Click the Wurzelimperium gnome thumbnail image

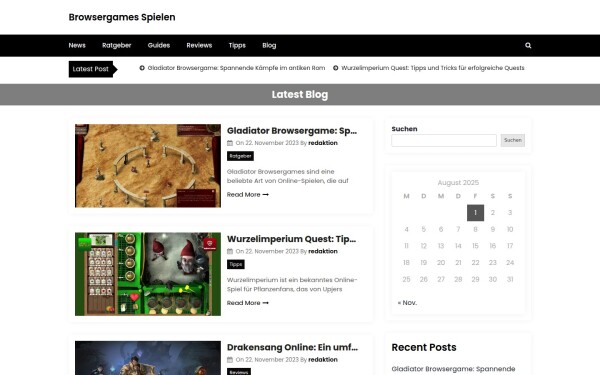click(148, 274)
